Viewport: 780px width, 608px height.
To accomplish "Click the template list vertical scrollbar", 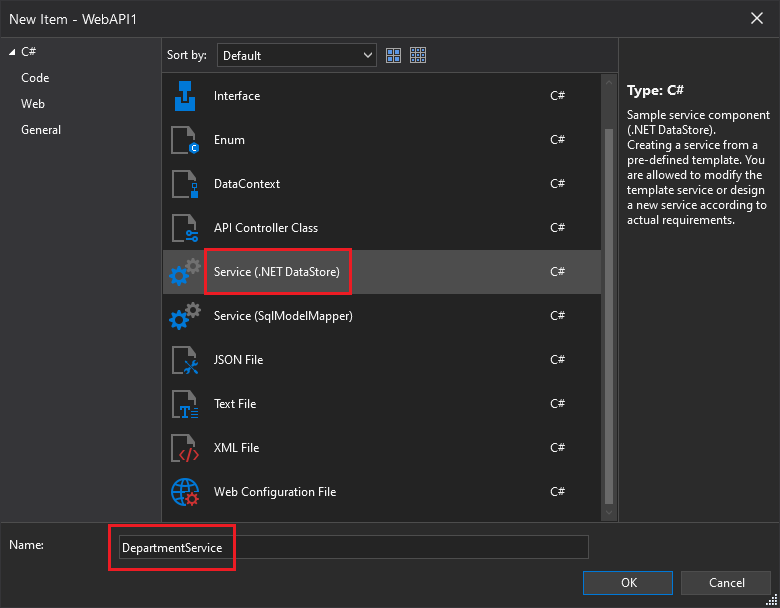I will pyautogui.click(x=609, y=300).
